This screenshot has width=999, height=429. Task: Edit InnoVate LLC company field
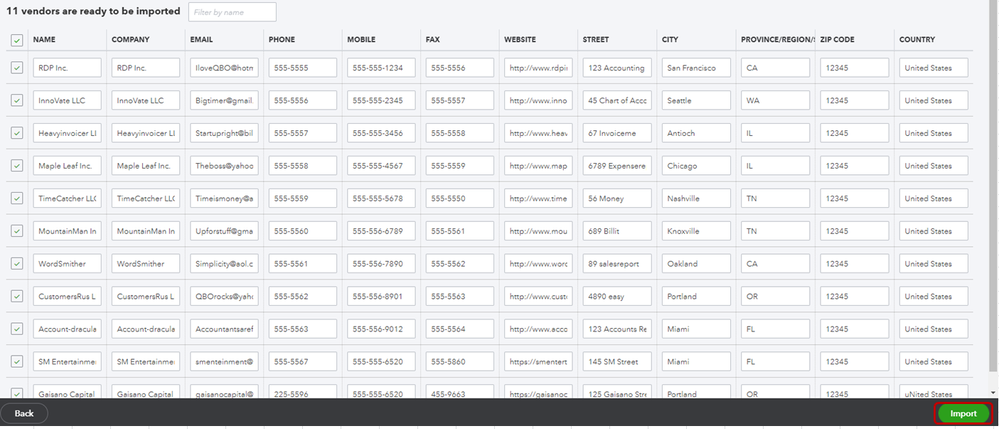(145, 100)
